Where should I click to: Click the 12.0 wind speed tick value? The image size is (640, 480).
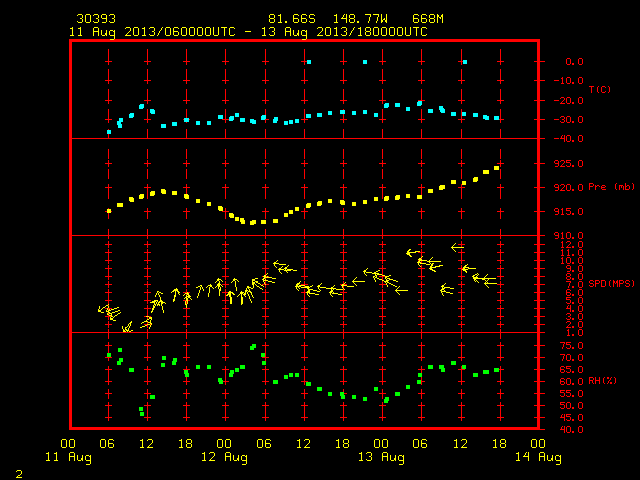tap(572, 245)
